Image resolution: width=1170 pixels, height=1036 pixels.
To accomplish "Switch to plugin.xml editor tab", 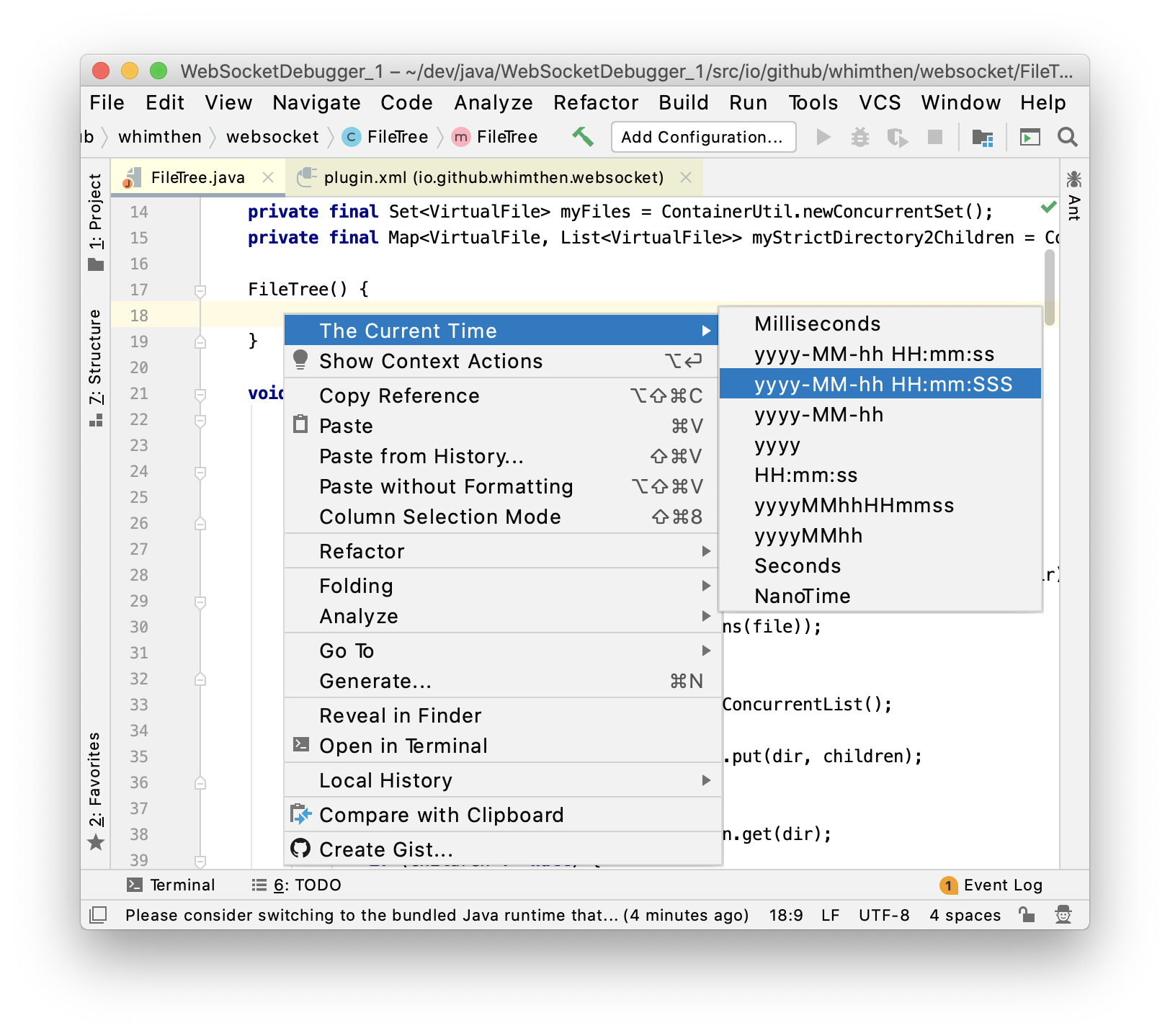I will (x=494, y=177).
